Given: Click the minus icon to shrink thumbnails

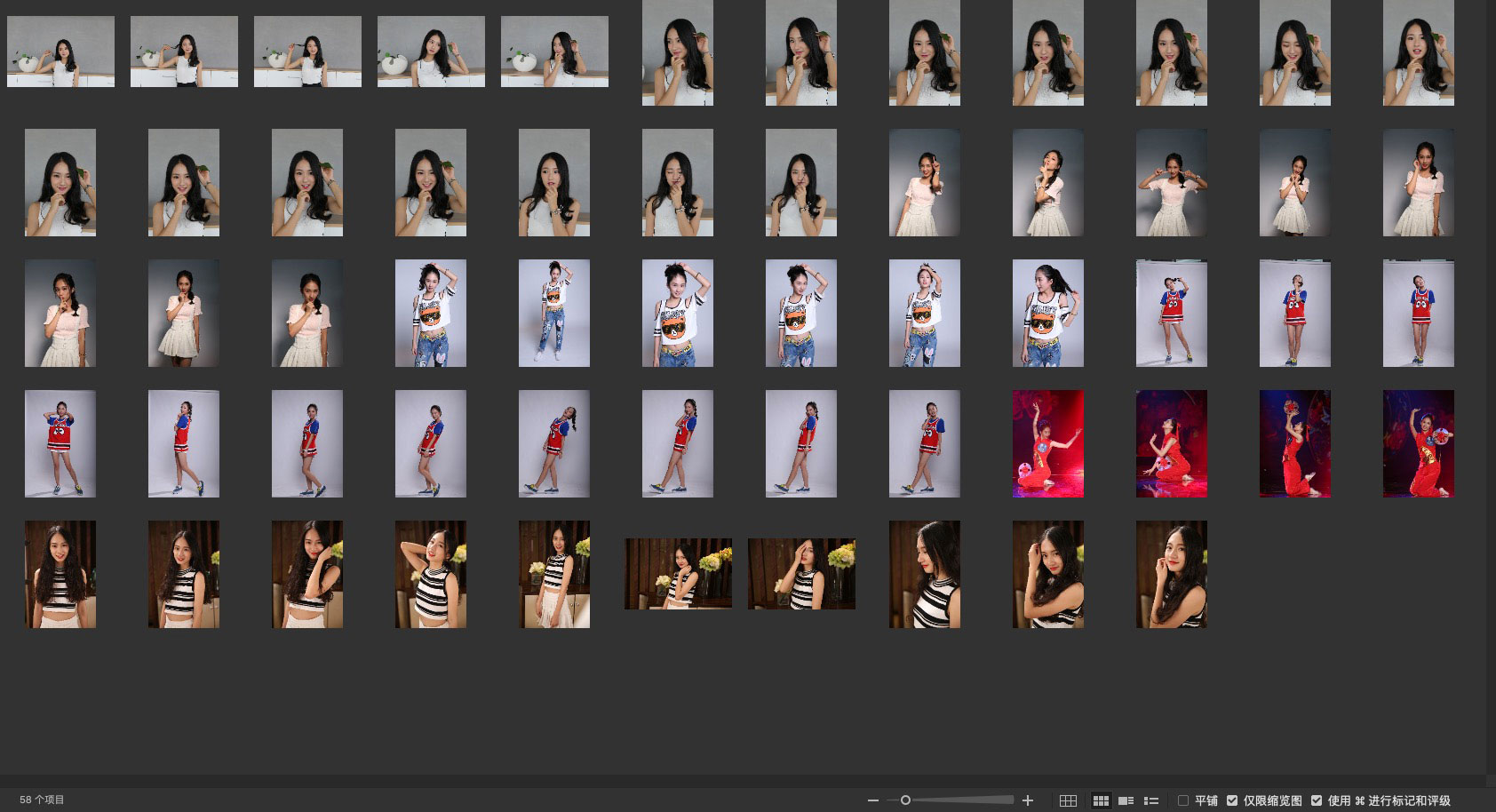Looking at the screenshot, I should (x=872, y=800).
